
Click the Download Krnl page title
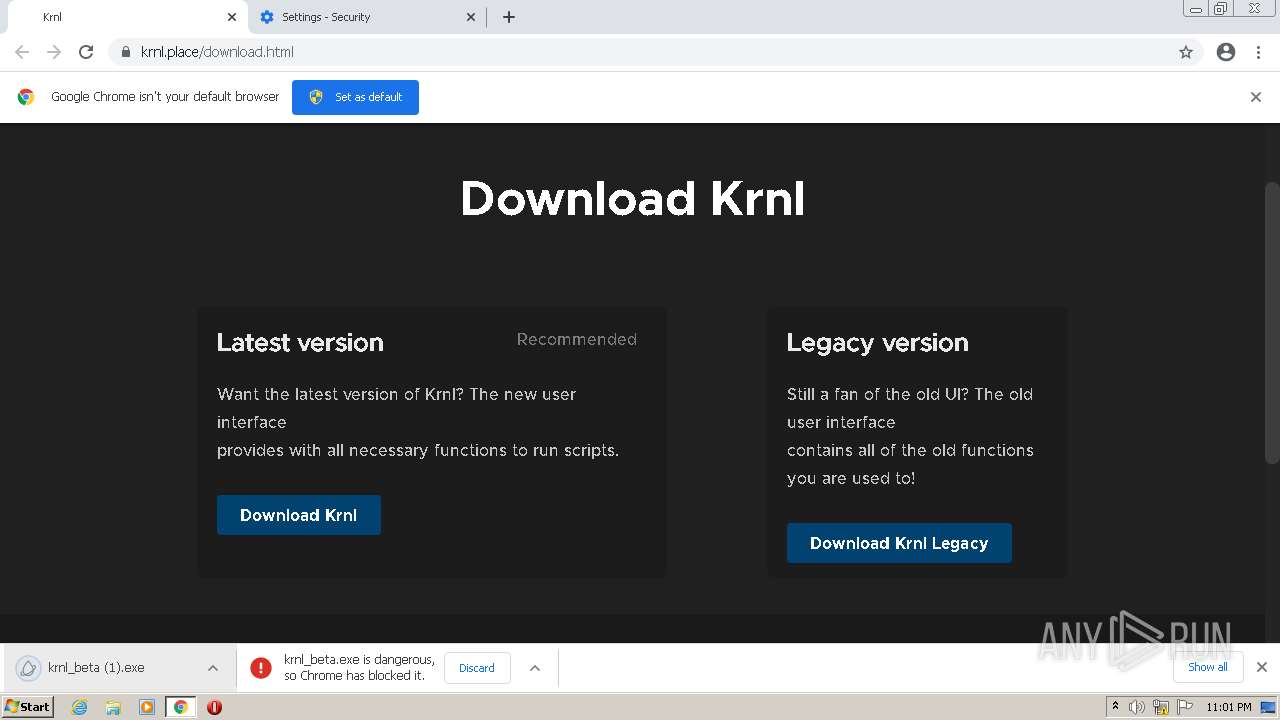click(632, 198)
